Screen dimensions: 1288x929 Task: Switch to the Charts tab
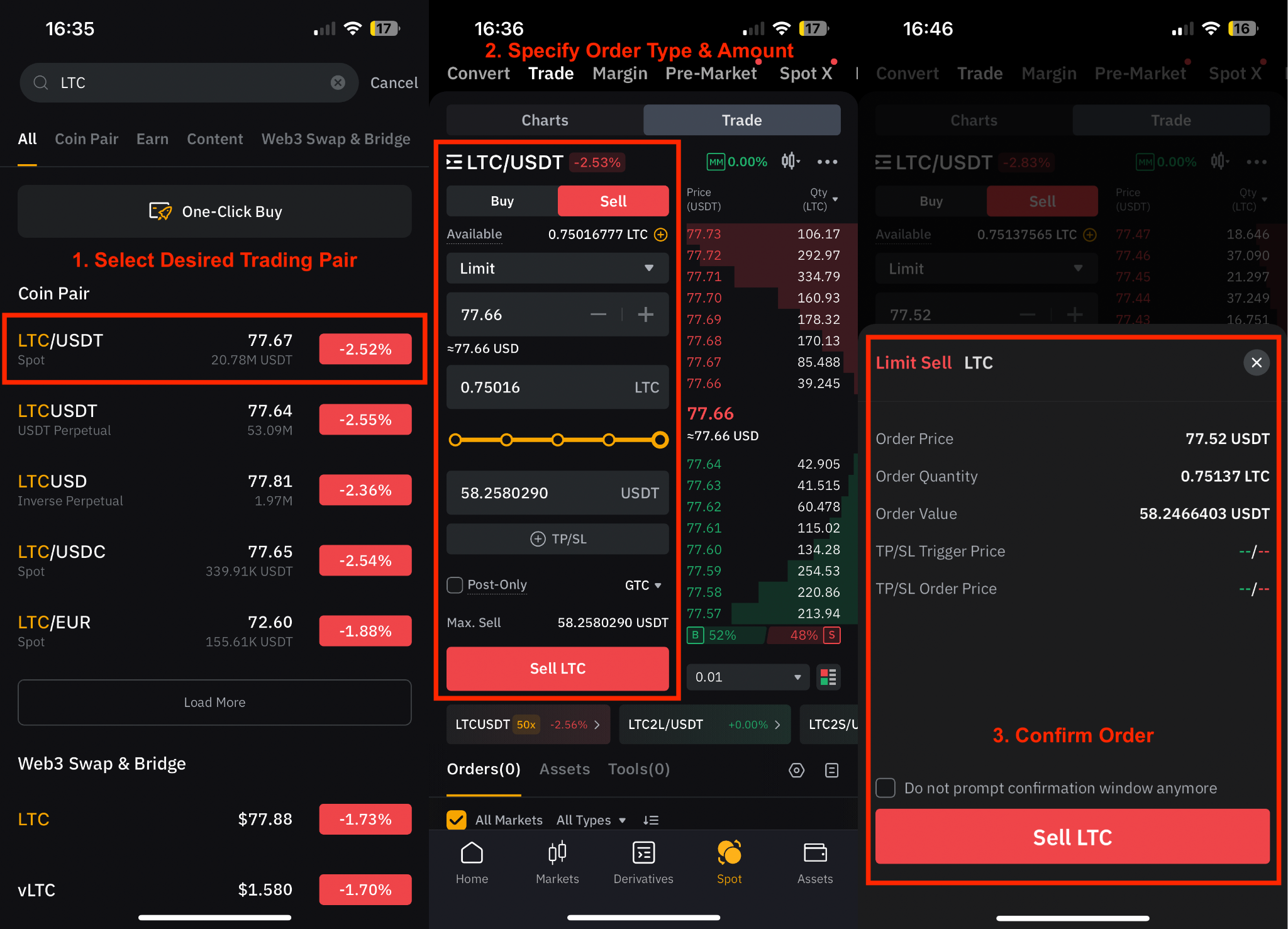pos(545,120)
